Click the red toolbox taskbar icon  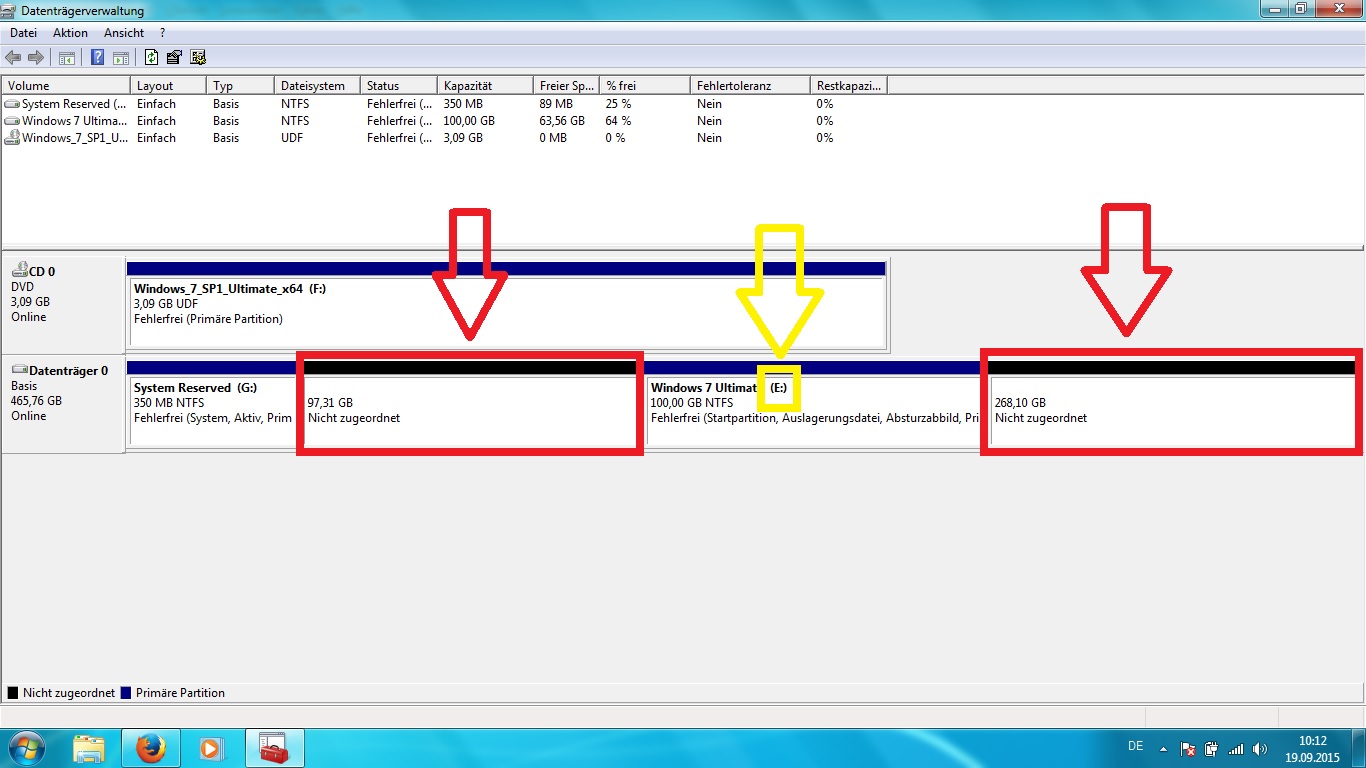click(x=274, y=748)
